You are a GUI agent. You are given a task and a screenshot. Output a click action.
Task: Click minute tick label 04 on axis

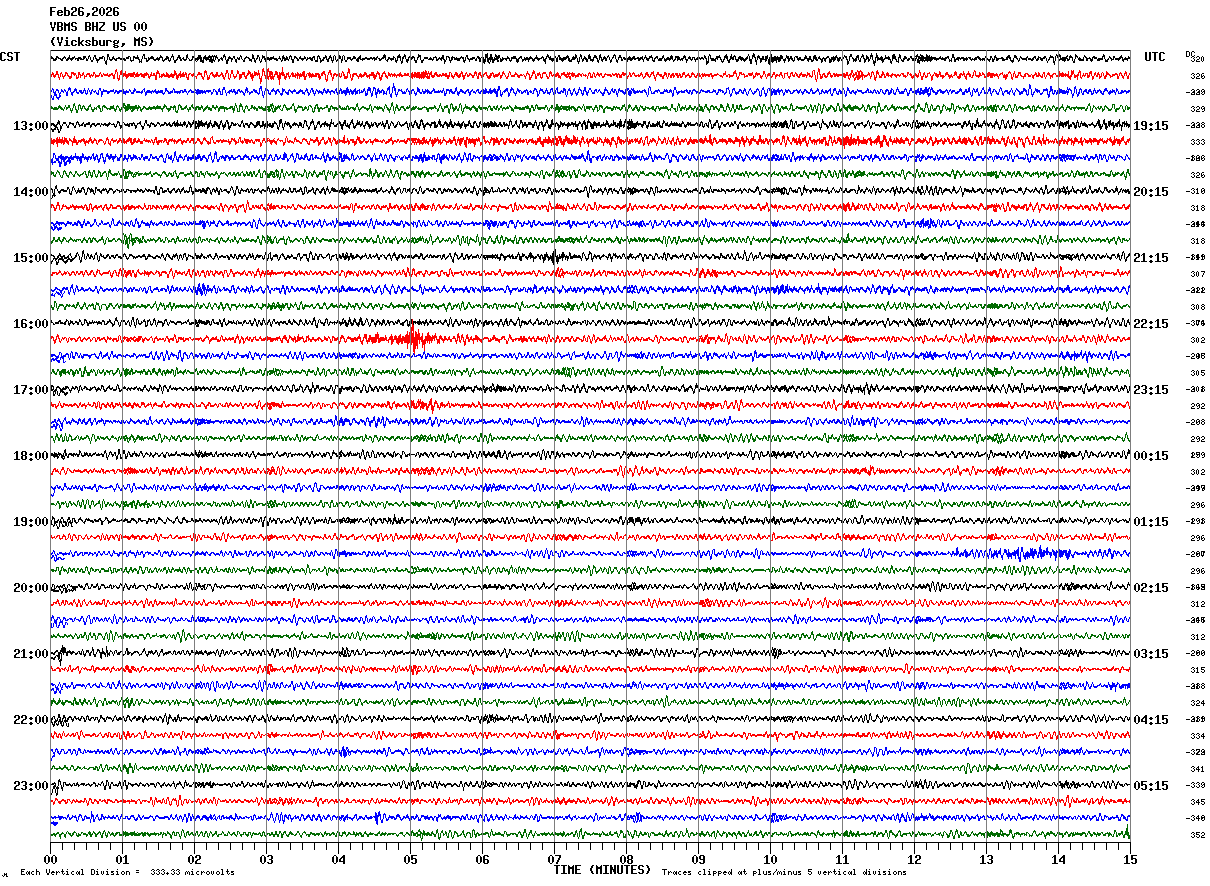338,859
